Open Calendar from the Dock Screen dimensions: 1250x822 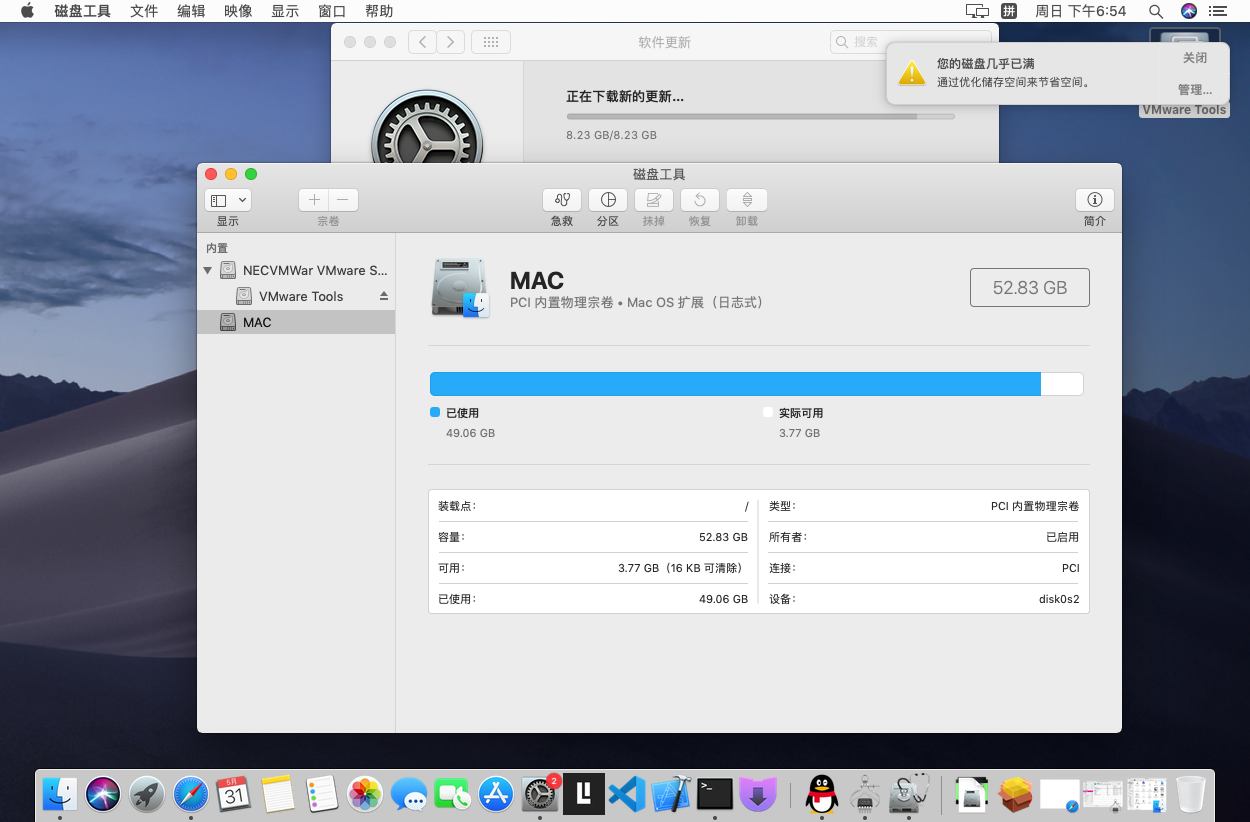[234, 794]
